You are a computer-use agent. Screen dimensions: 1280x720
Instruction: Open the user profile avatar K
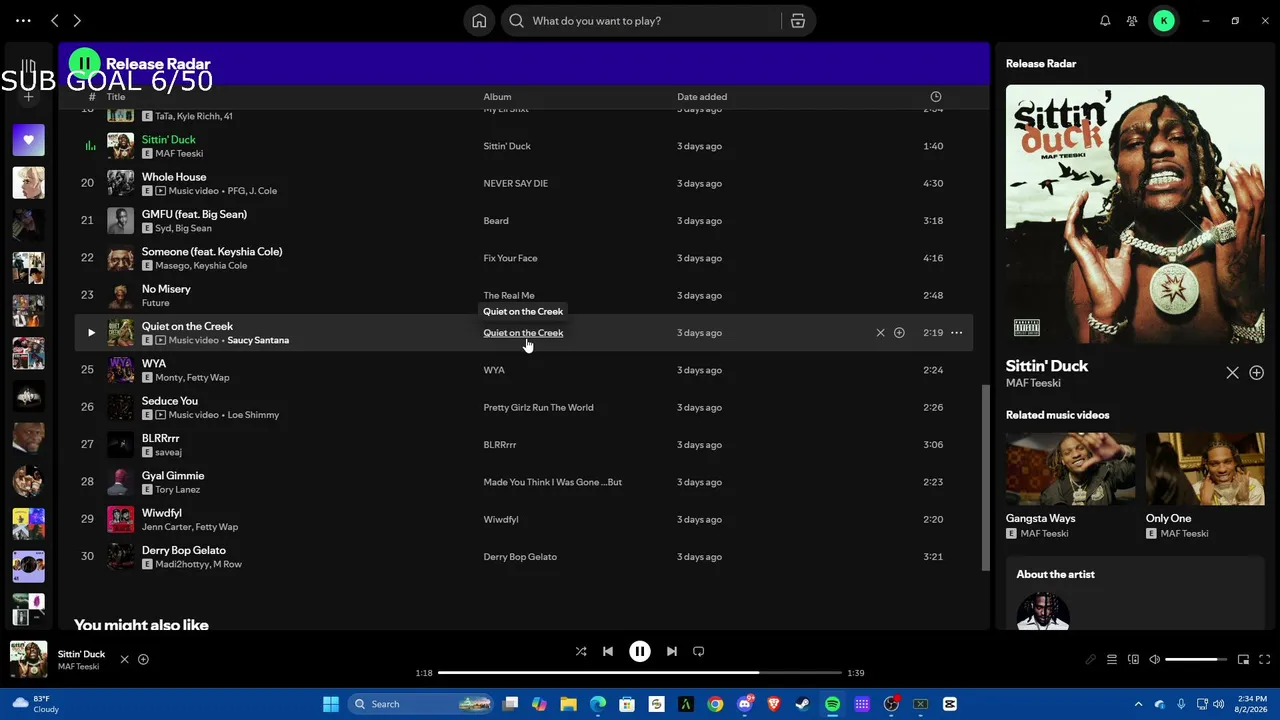click(x=1164, y=21)
